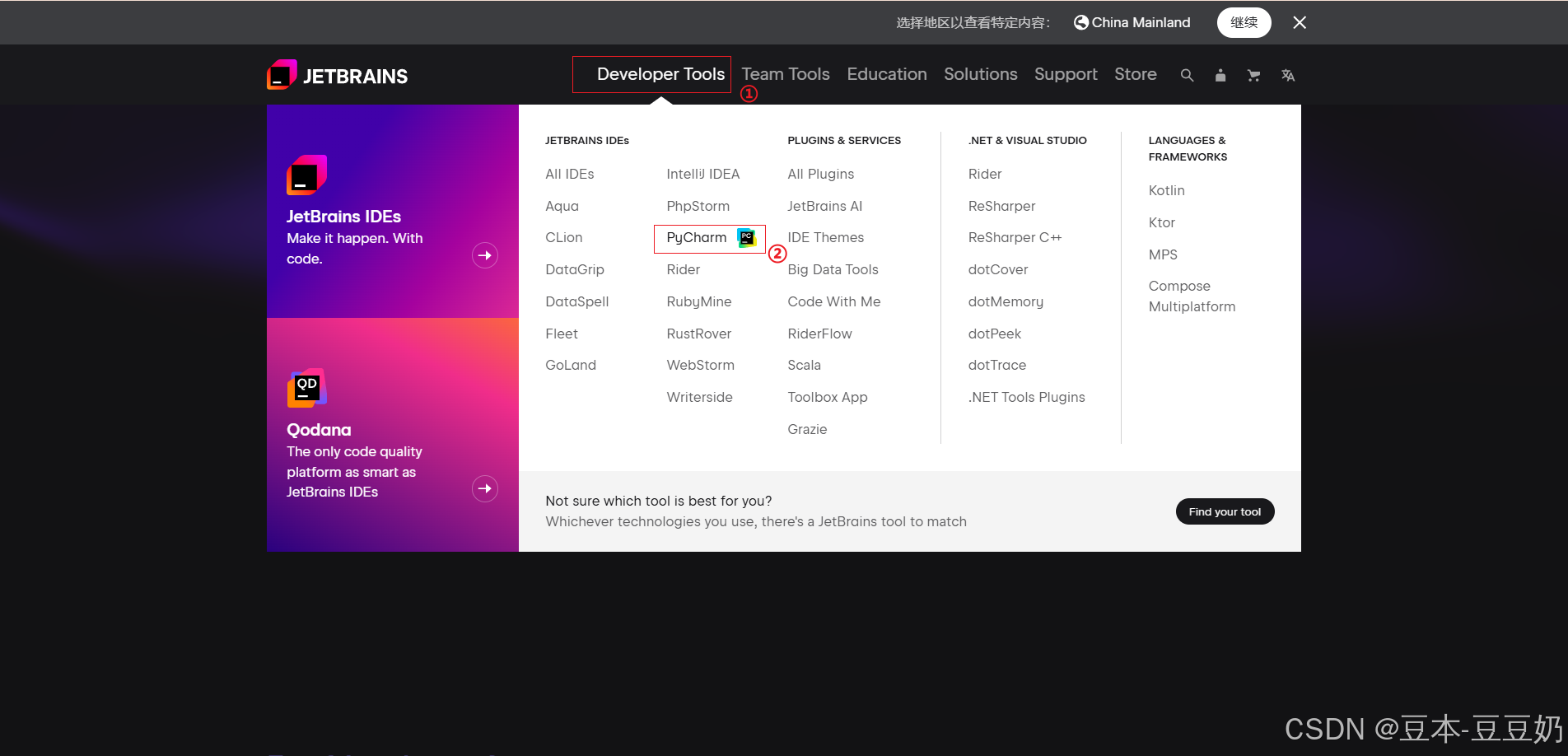Select All IDEs link
The height and width of the screenshot is (756, 1568).
(x=570, y=174)
